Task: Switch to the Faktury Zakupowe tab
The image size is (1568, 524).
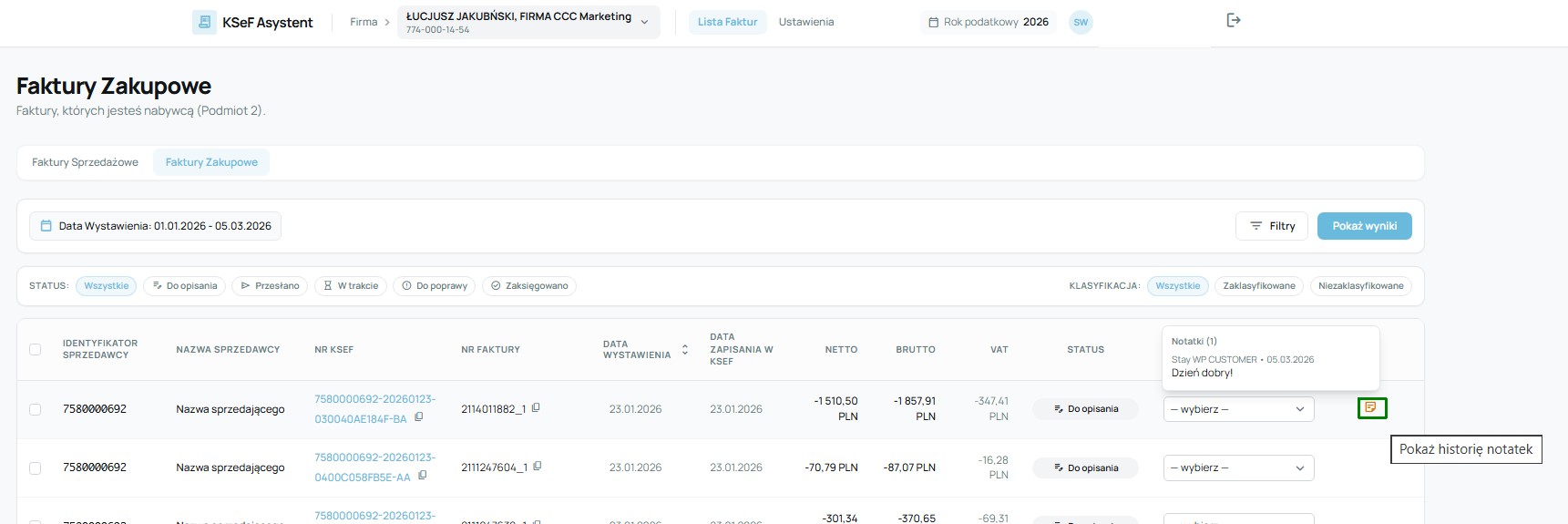Action: (211, 162)
